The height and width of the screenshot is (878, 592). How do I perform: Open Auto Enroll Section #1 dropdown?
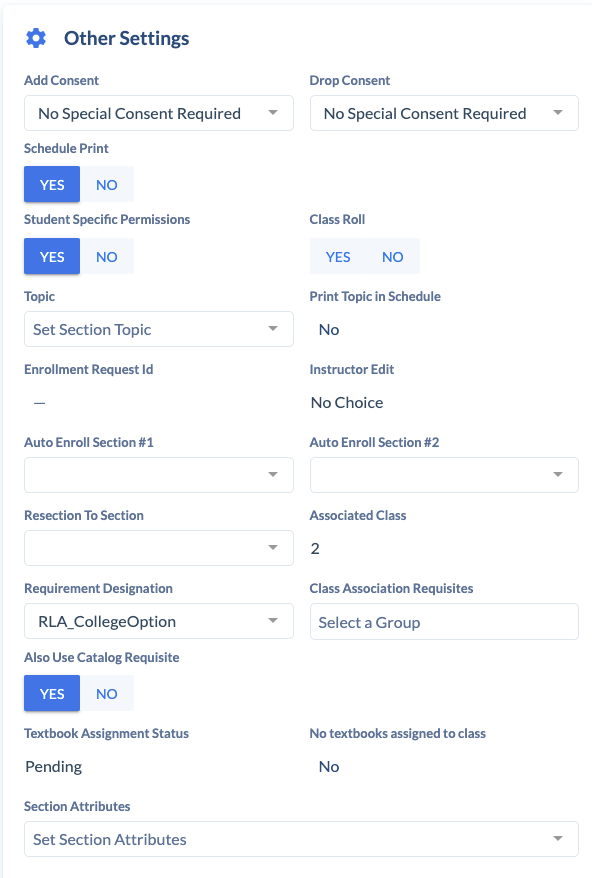[x=159, y=475]
